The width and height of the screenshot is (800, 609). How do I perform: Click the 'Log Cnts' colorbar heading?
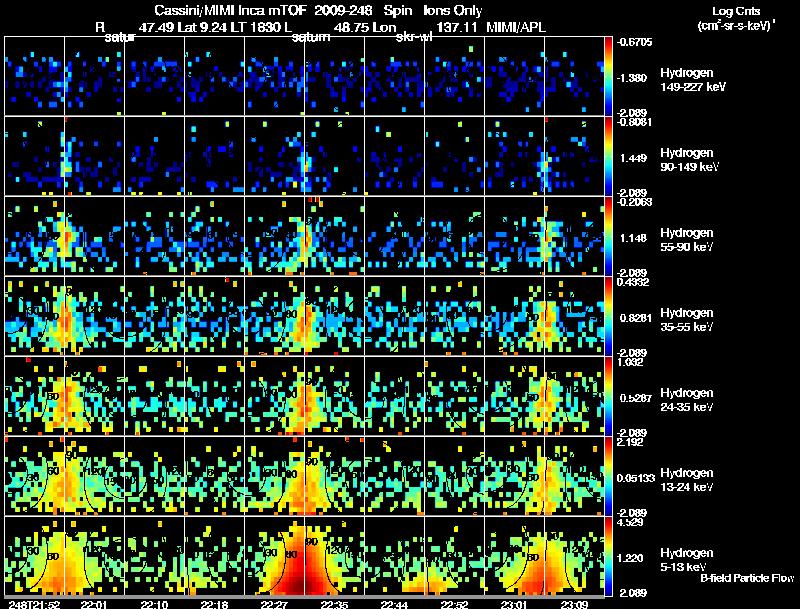point(736,11)
